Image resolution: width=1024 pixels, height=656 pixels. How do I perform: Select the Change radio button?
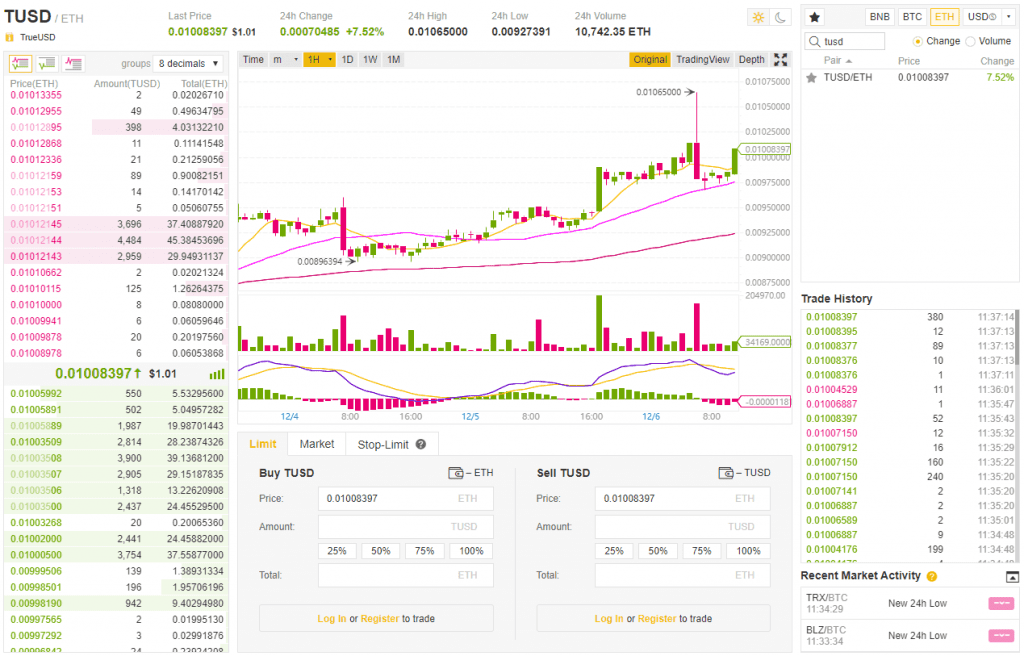(918, 41)
